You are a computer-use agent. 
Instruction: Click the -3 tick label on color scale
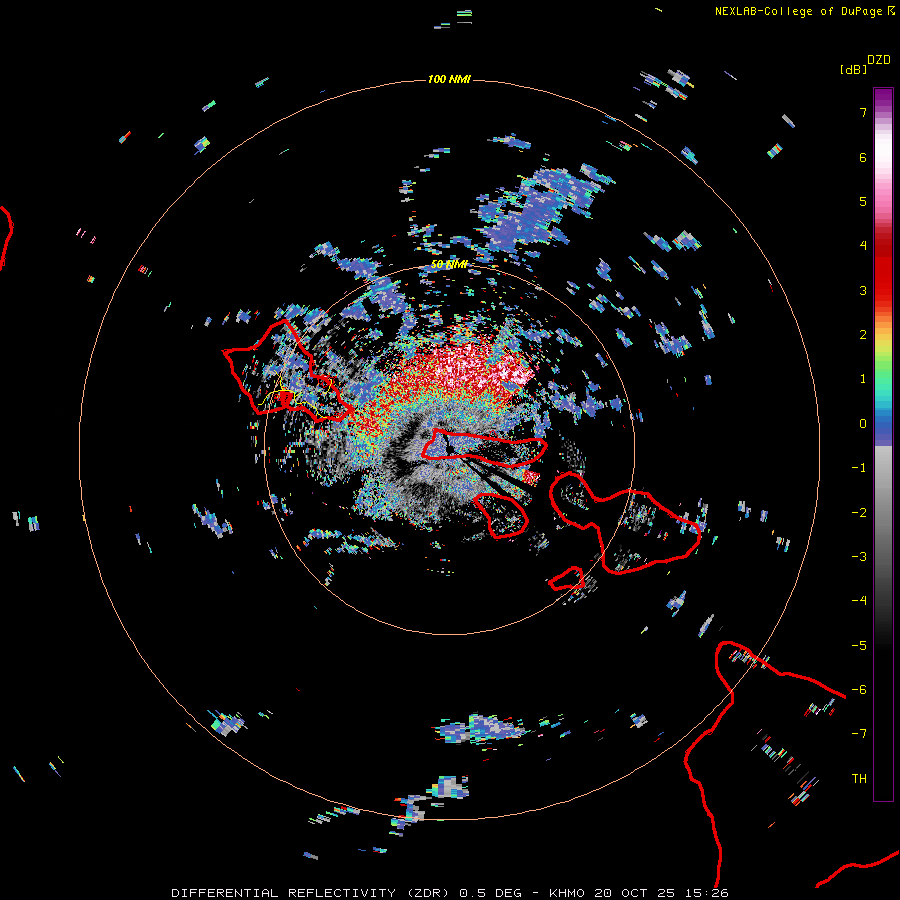[859, 556]
